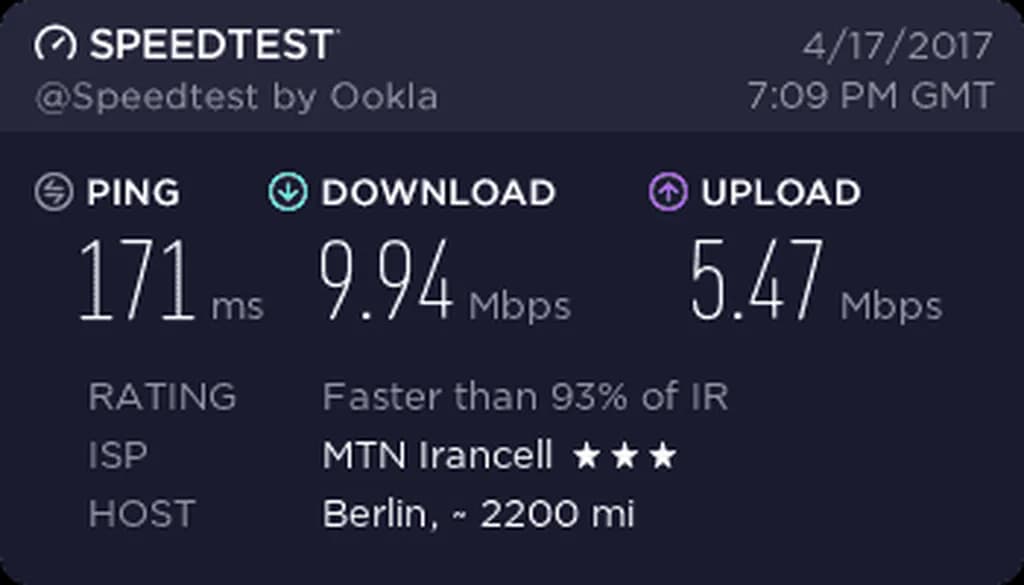Viewport: 1024px width, 585px height.
Task: Open the MTN Irancell ISP name
Action: point(437,456)
